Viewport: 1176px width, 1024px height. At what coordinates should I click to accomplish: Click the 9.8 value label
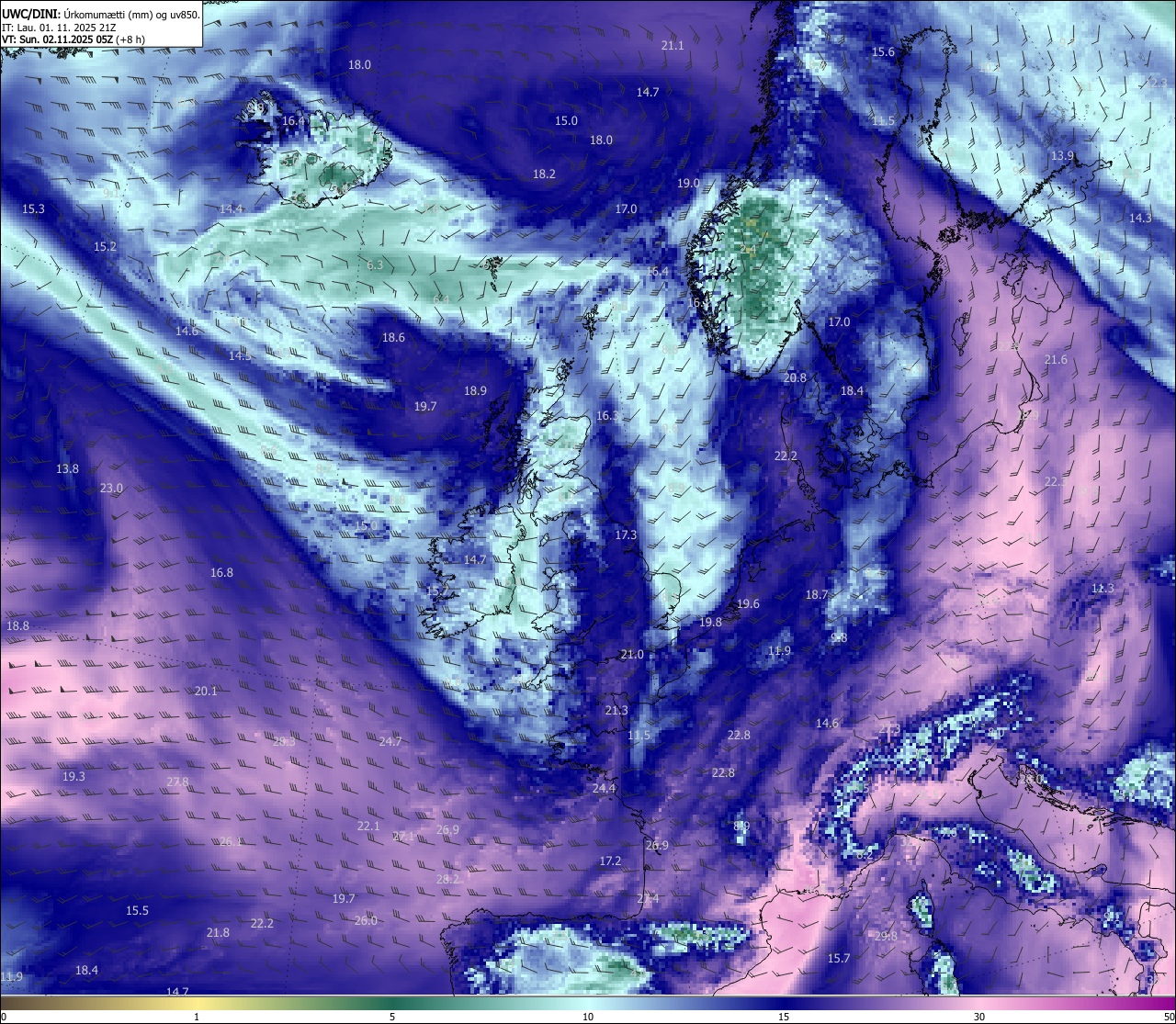839,637
